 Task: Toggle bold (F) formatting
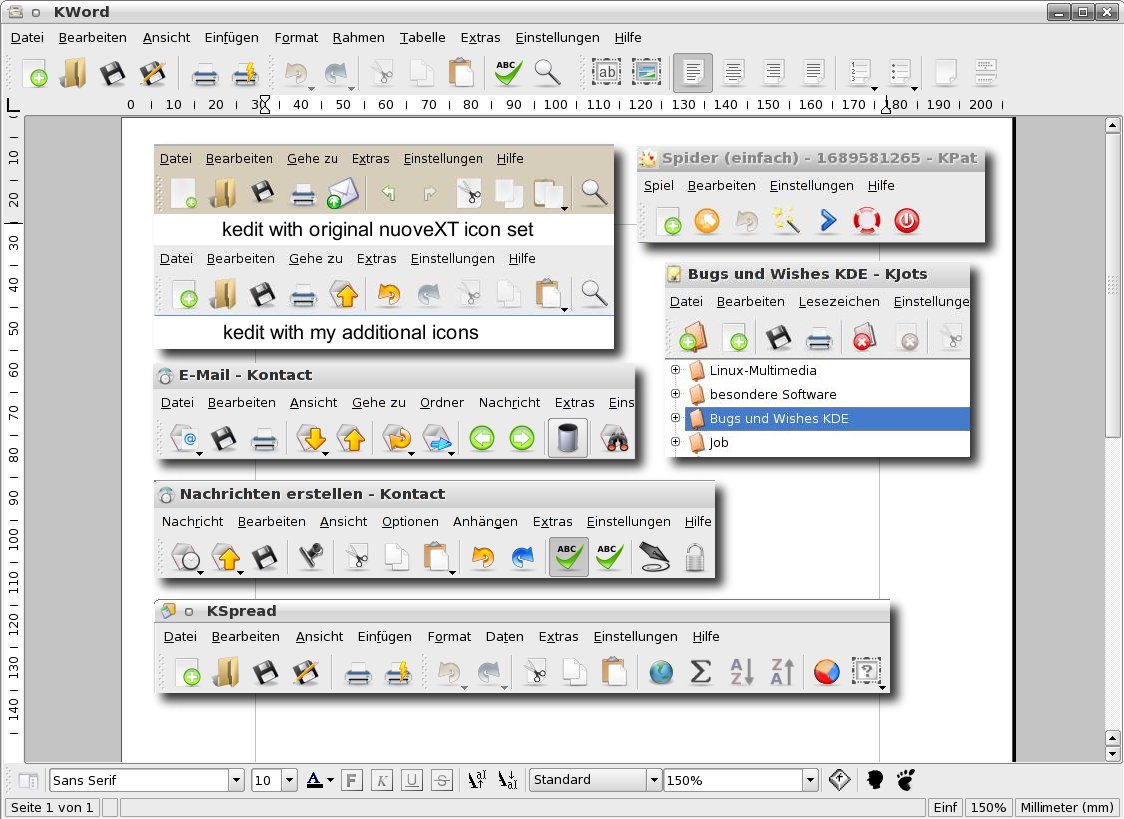[x=351, y=780]
